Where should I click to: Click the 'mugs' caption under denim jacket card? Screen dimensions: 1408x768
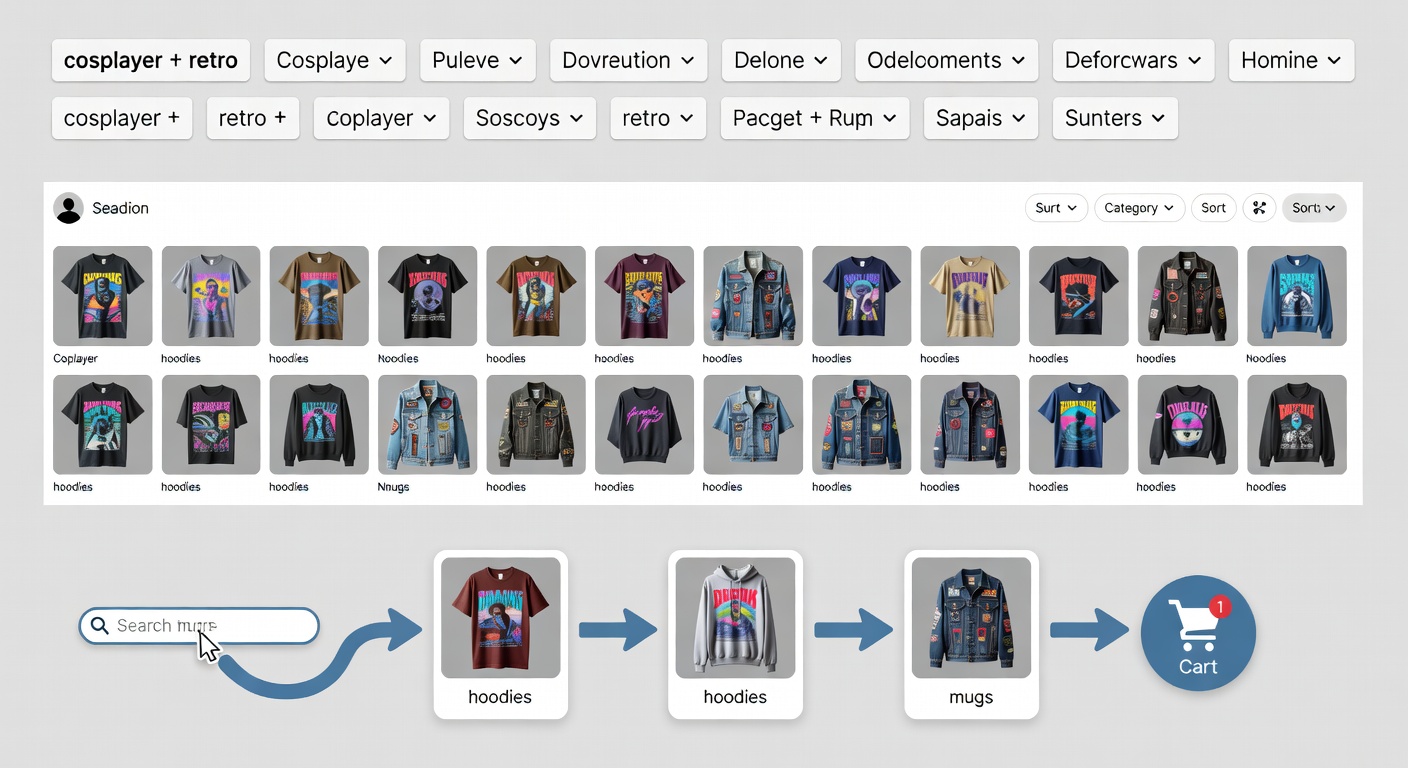click(971, 697)
